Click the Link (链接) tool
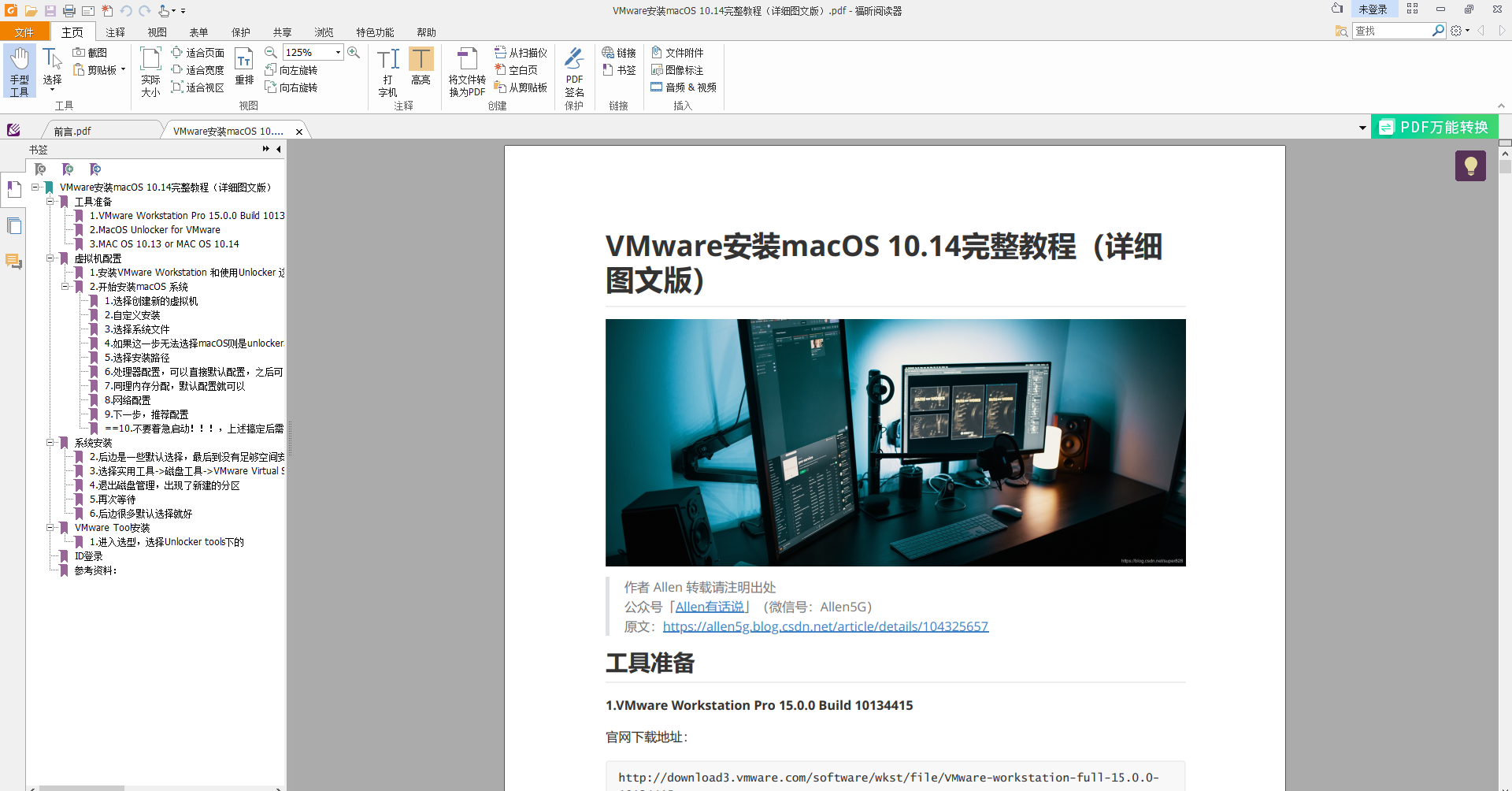The height and width of the screenshot is (791, 1512). (x=619, y=53)
